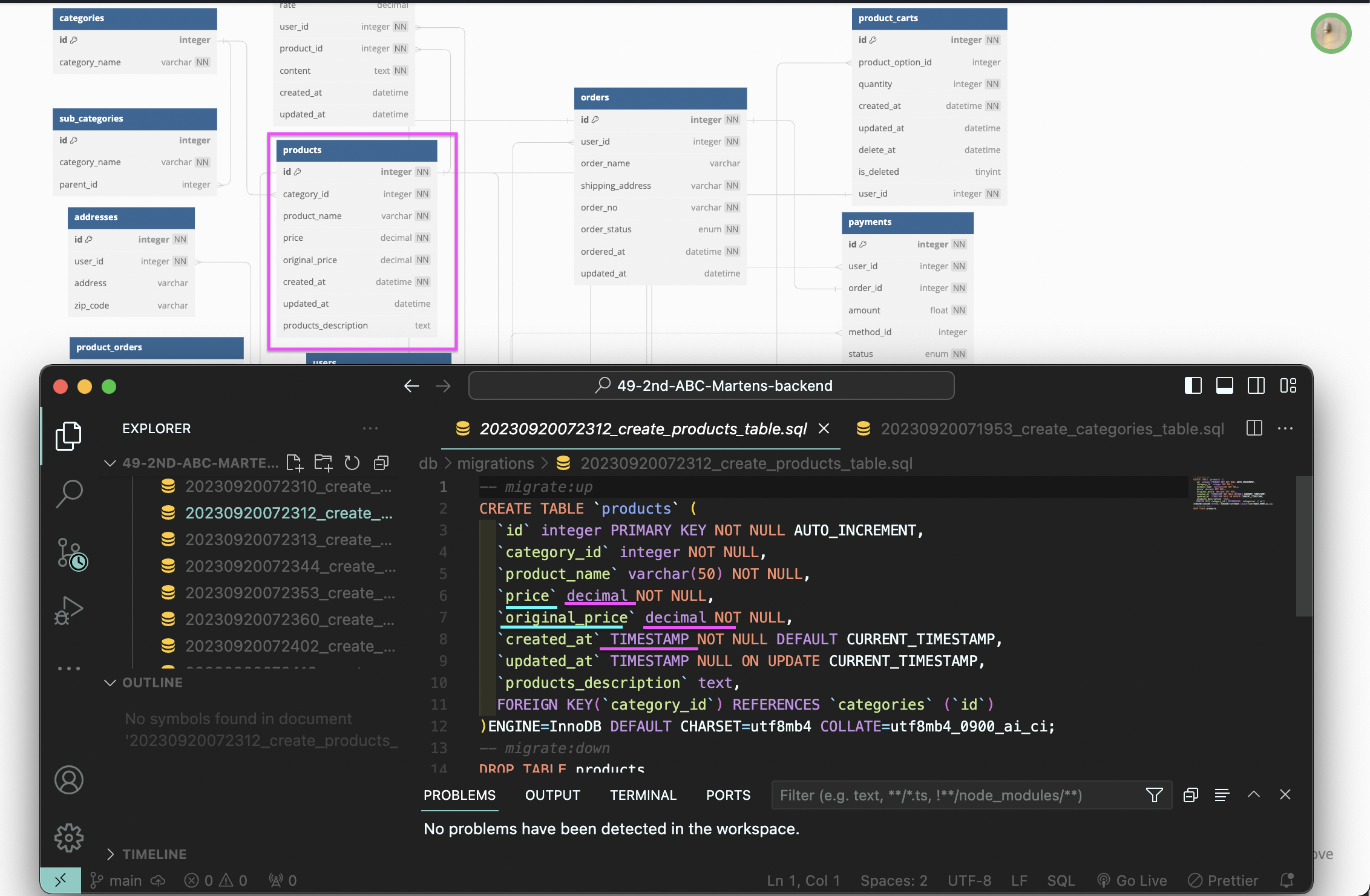Synchronize changes cloud icon in status bar

pyautogui.click(x=158, y=880)
